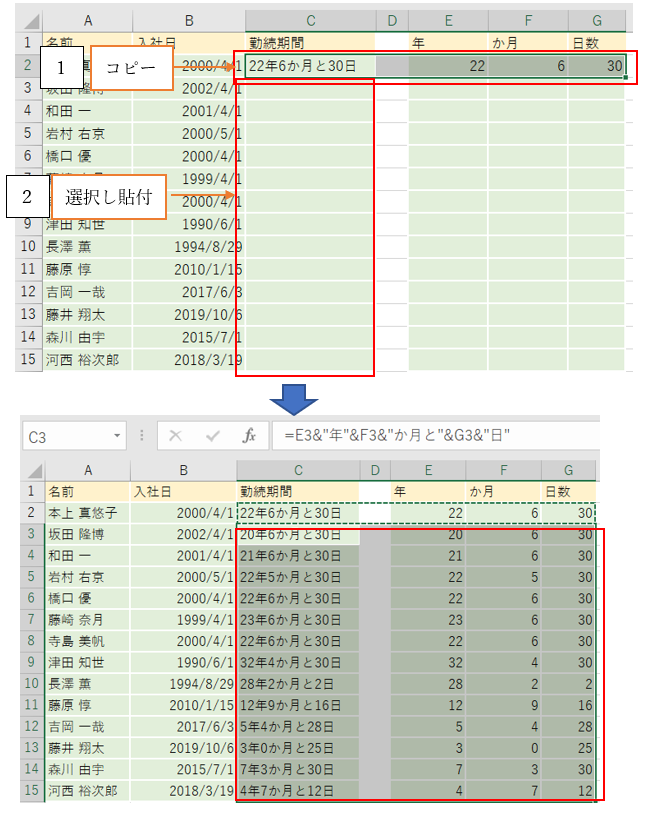Click the Insert Function fx icon
Image resolution: width=647 pixels, height=813 pixels.
point(250,436)
